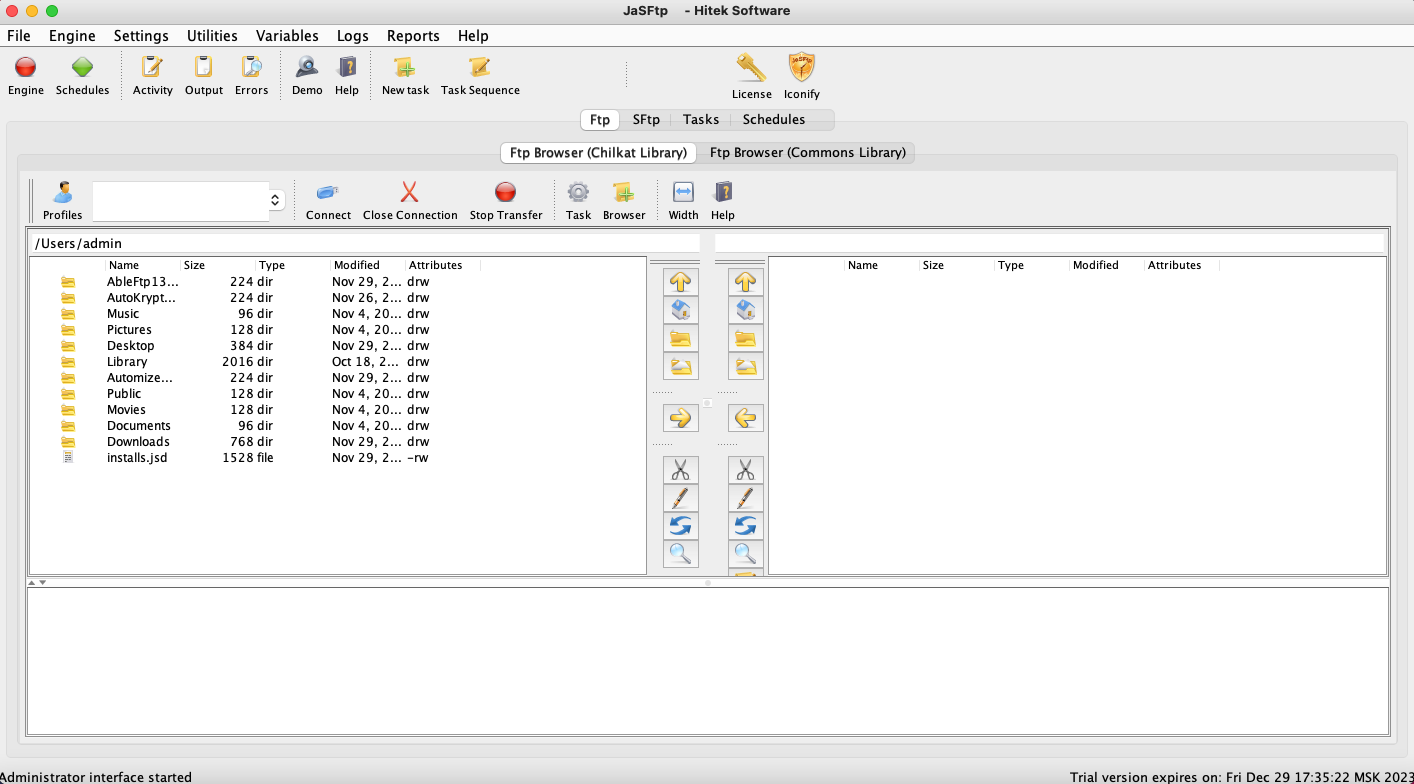Select the Downloads folder in local list
This screenshot has width=1414, height=784.
[138, 442]
